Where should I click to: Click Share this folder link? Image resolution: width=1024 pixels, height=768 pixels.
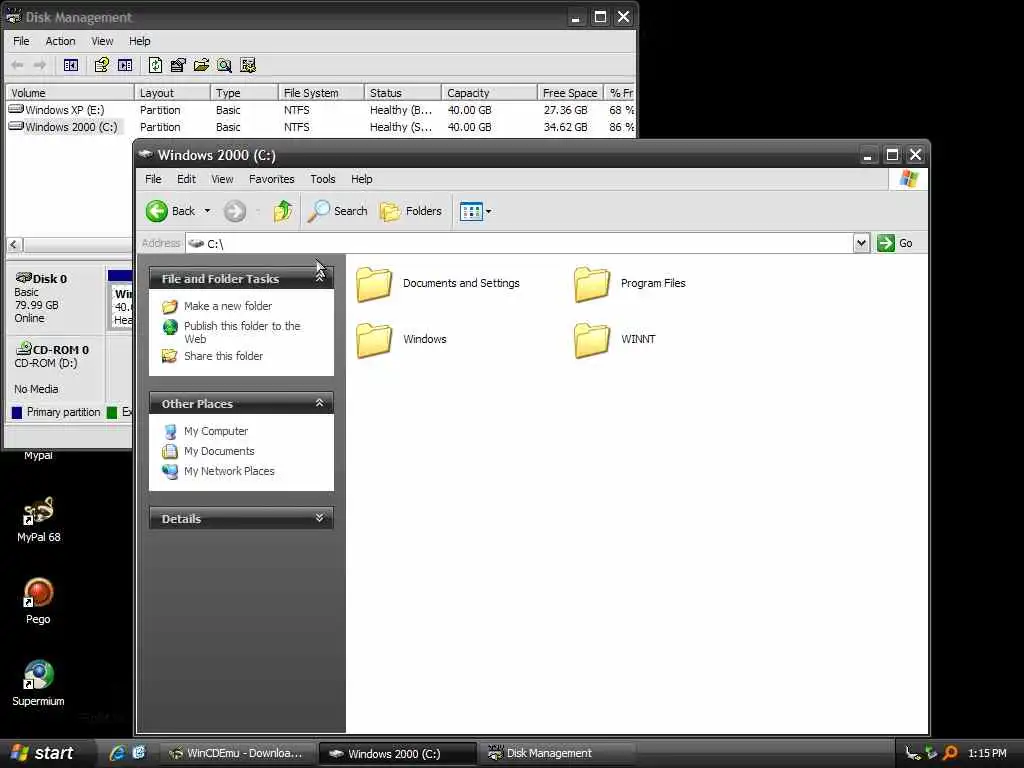[223, 356]
